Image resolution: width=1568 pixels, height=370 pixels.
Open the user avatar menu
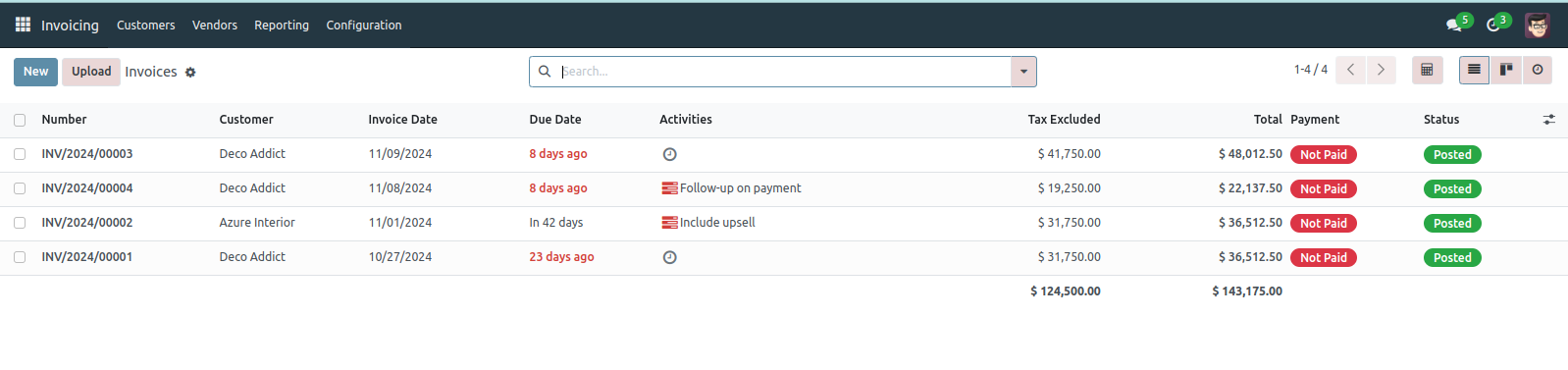1537,25
